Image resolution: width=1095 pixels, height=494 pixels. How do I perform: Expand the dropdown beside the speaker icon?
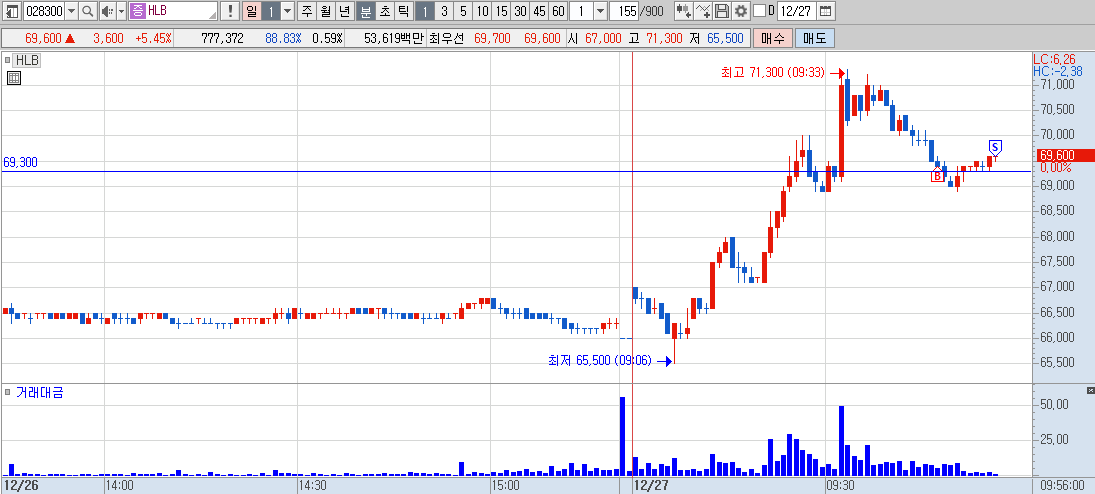pos(121,10)
